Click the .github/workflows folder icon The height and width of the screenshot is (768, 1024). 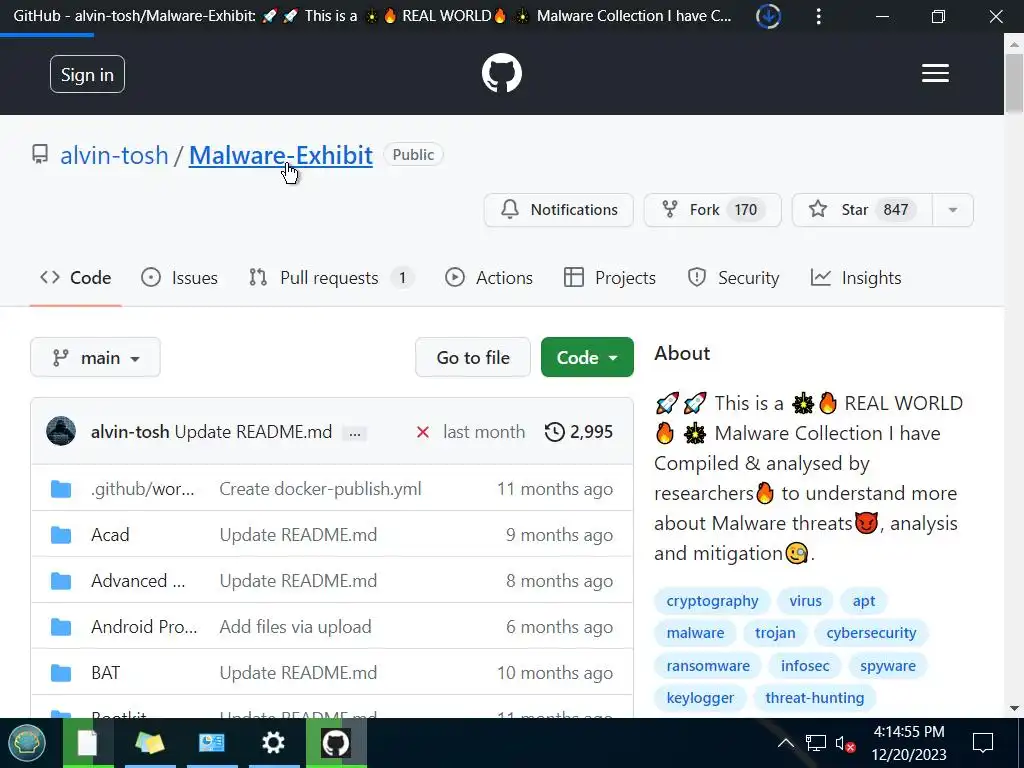pyautogui.click(x=61, y=488)
